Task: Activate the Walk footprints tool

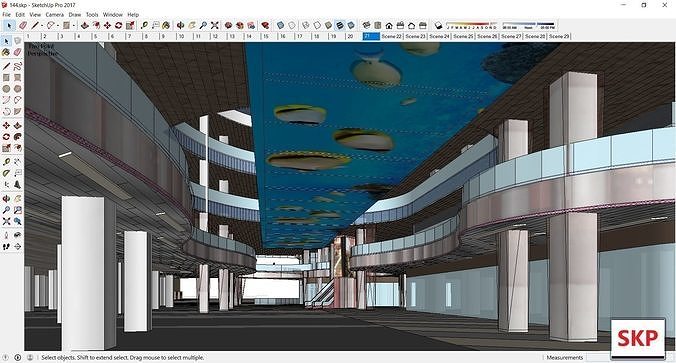Action: point(6,247)
